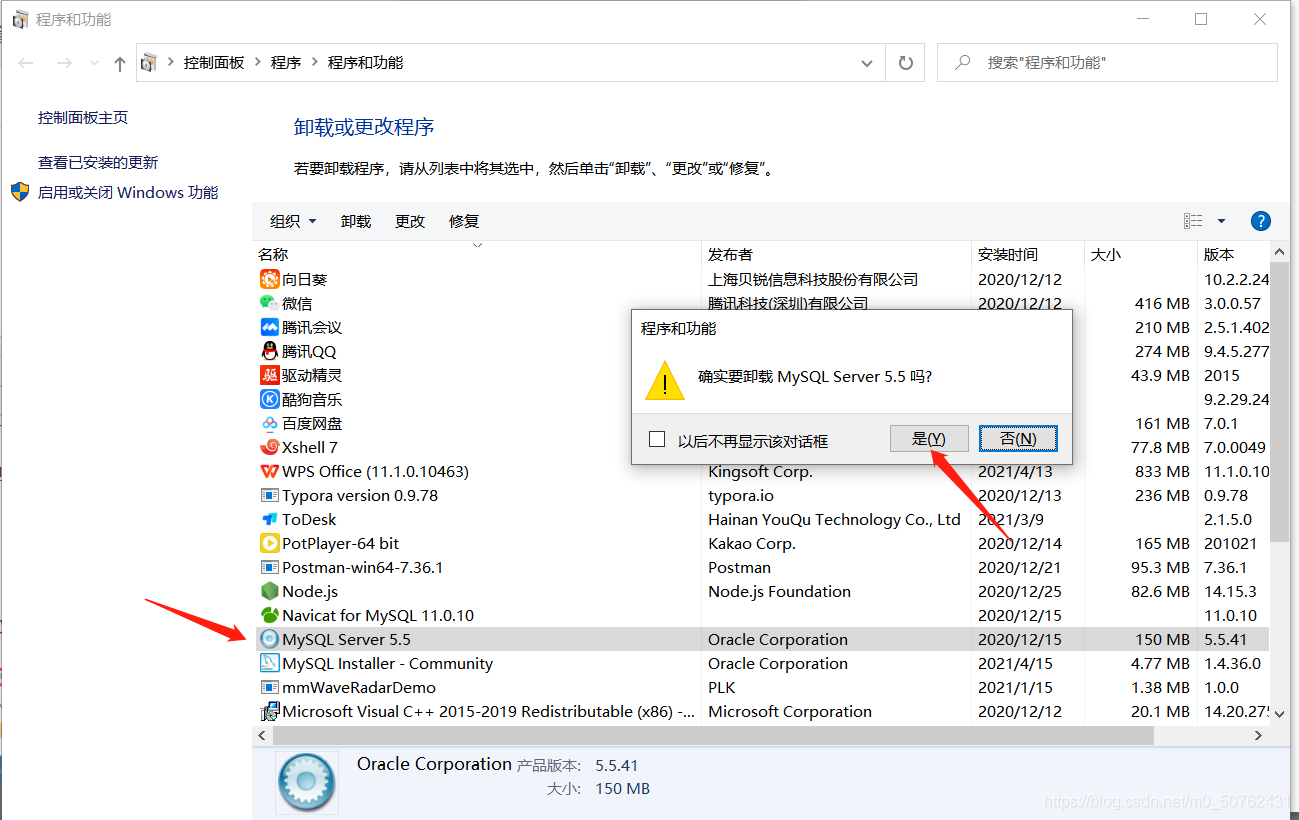
Task: Check 以后不再显示该对话框 checkbox
Action: [657, 439]
